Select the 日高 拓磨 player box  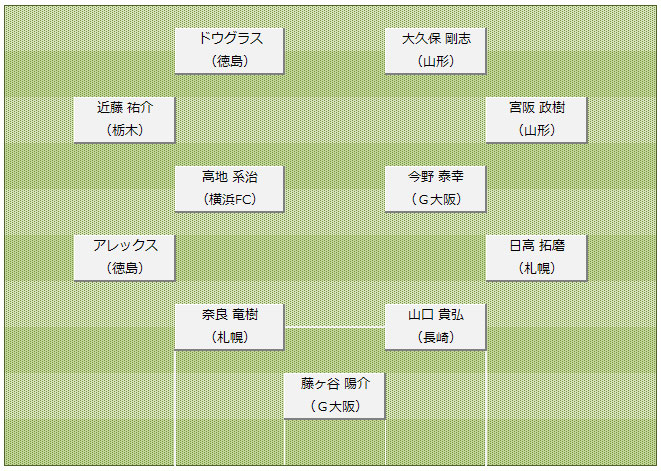[x=536, y=257]
